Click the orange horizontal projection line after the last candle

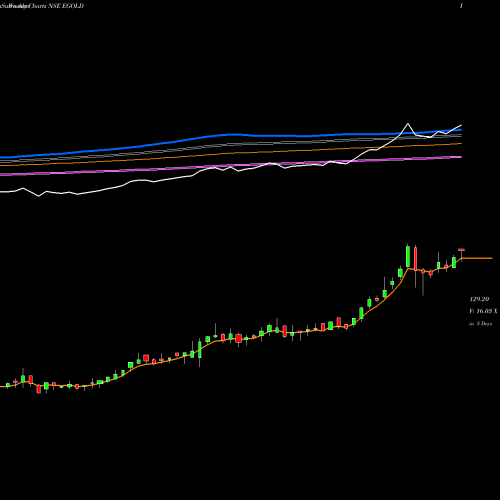click(477, 258)
